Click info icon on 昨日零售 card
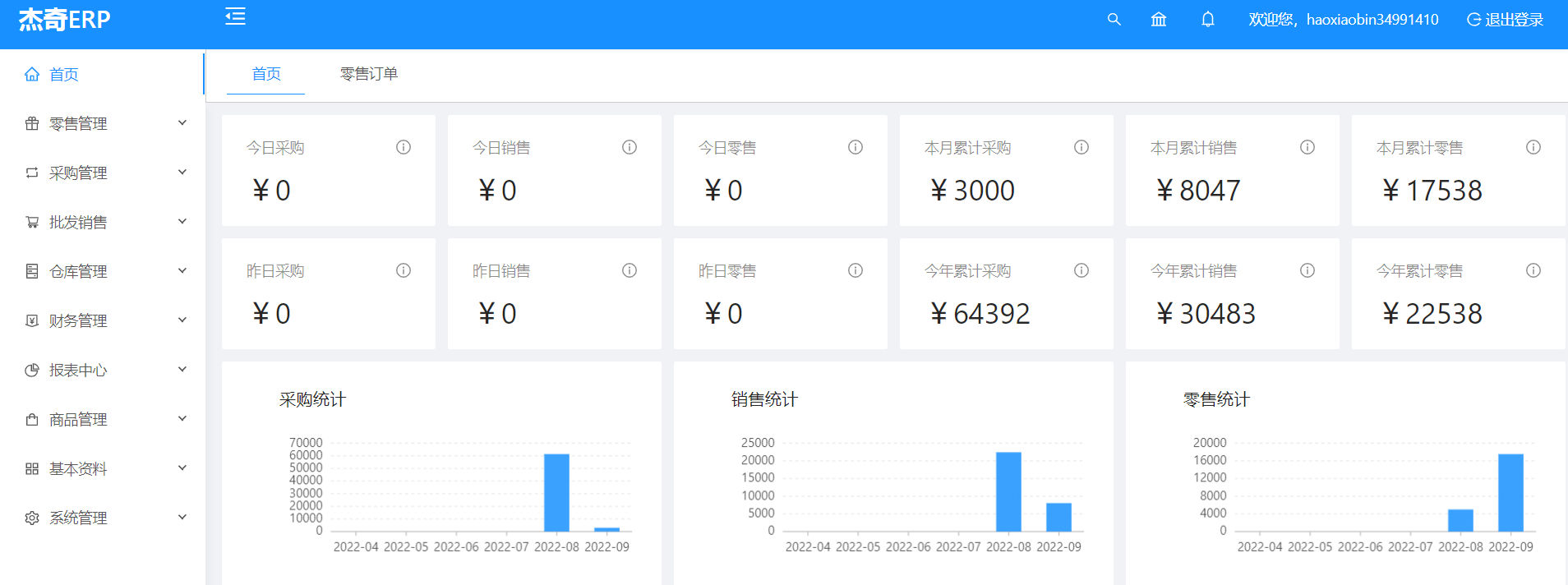The image size is (1568, 585). click(855, 270)
